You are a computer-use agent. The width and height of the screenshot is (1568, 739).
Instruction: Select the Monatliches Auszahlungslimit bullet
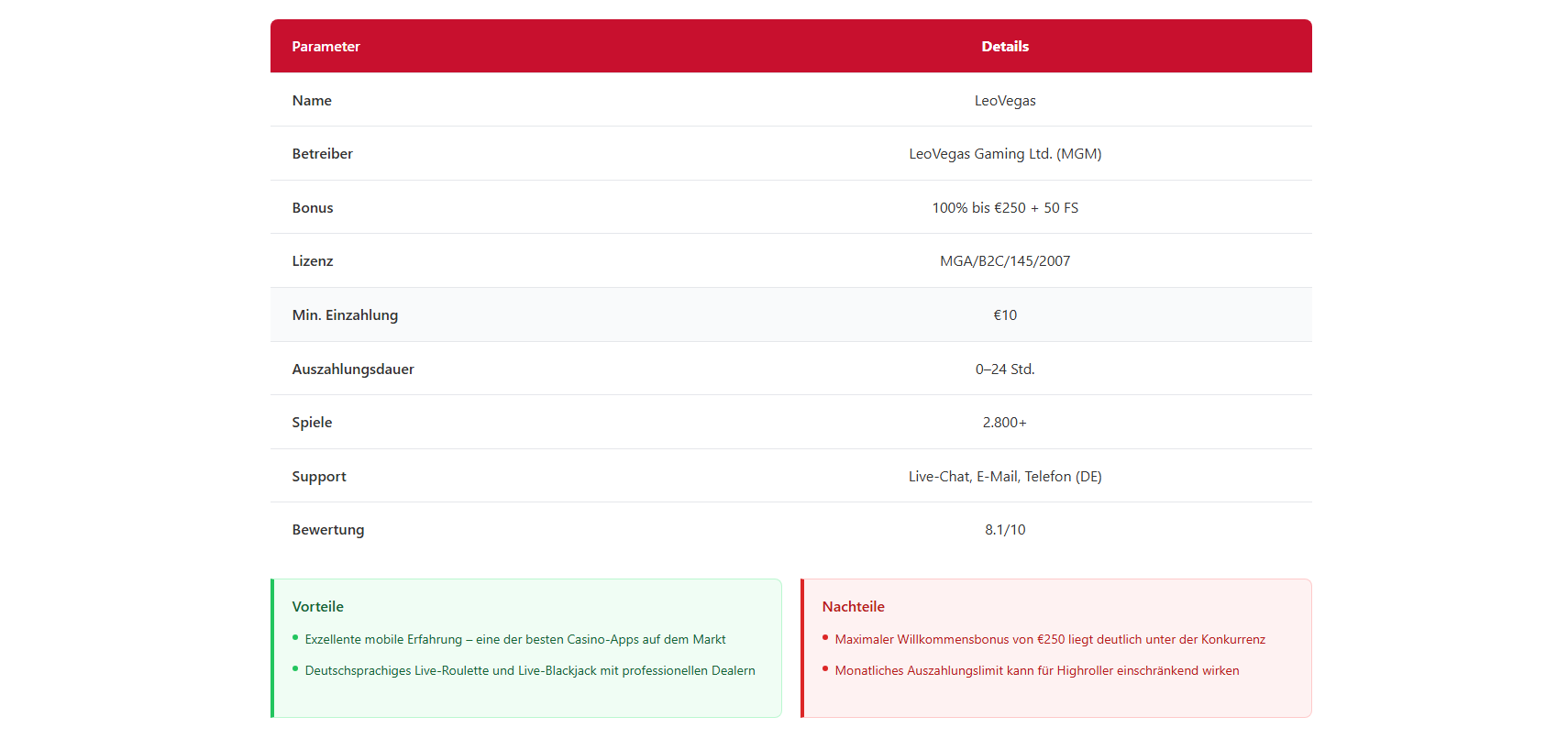pos(1036,671)
